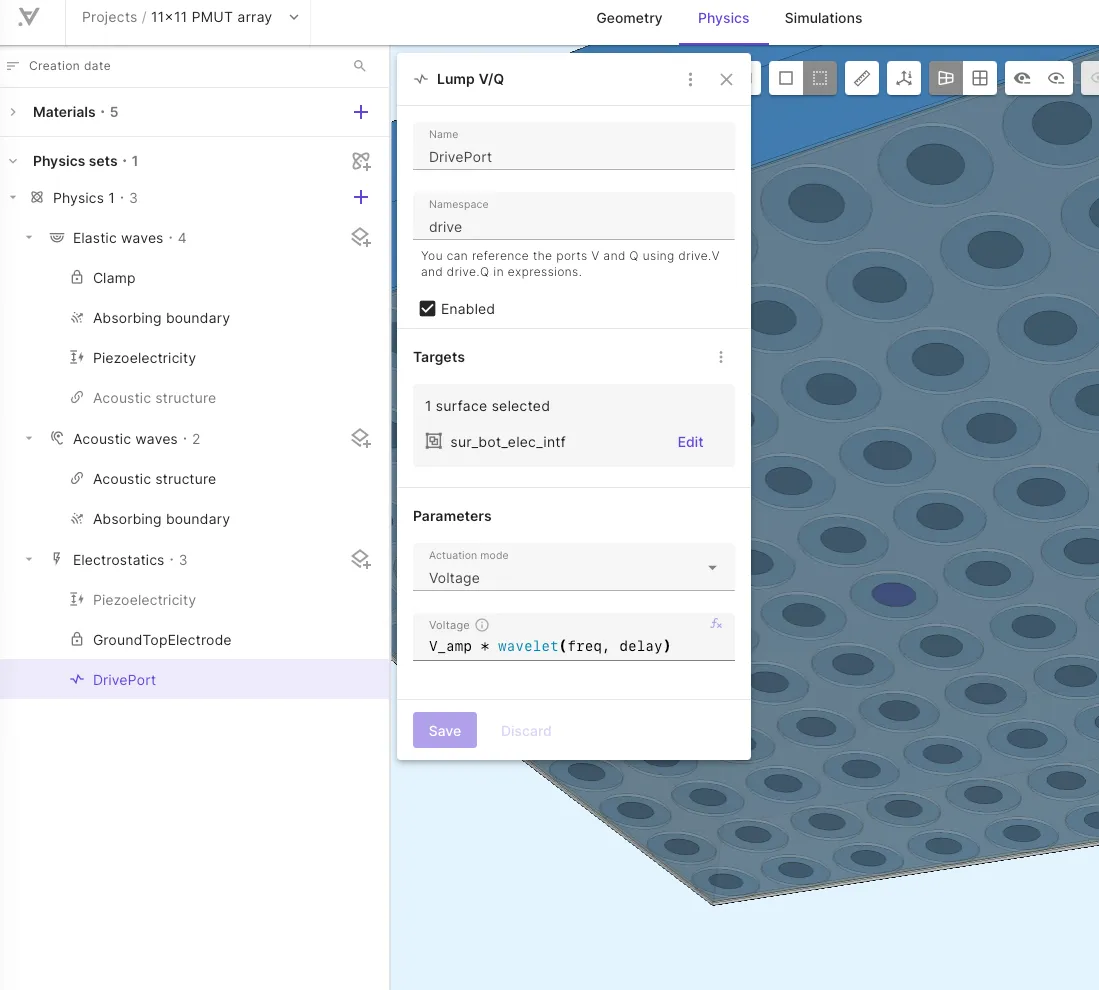
Task: Add an interaction to Elastic waves
Action: (x=361, y=238)
